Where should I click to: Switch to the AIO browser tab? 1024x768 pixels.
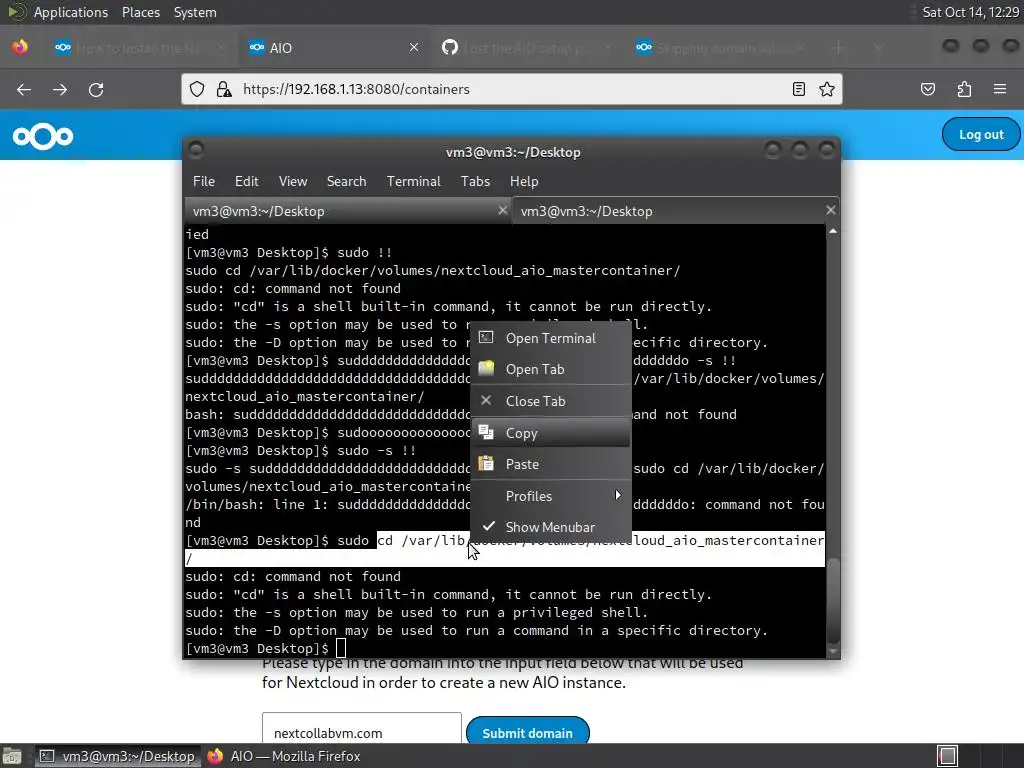click(x=333, y=47)
